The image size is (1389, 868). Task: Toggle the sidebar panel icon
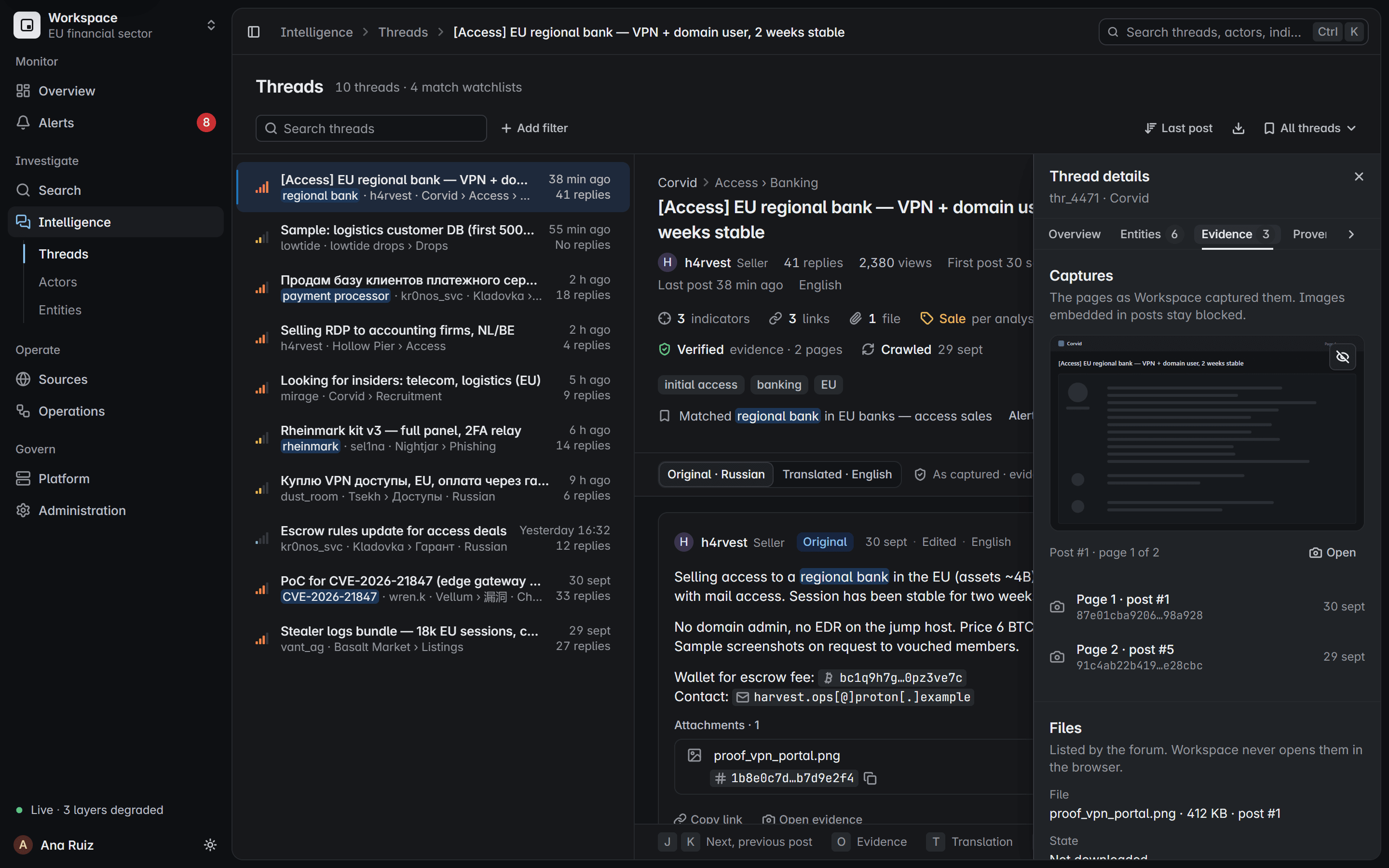254,32
